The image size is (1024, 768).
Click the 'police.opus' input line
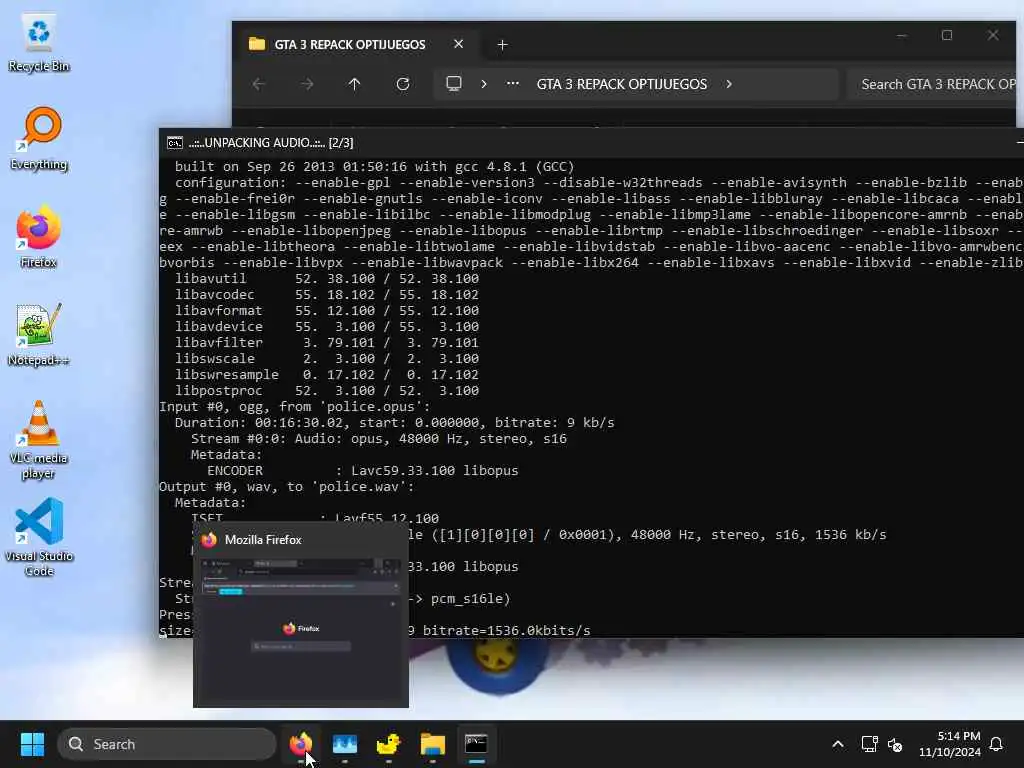pyautogui.click(x=295, y=407)
